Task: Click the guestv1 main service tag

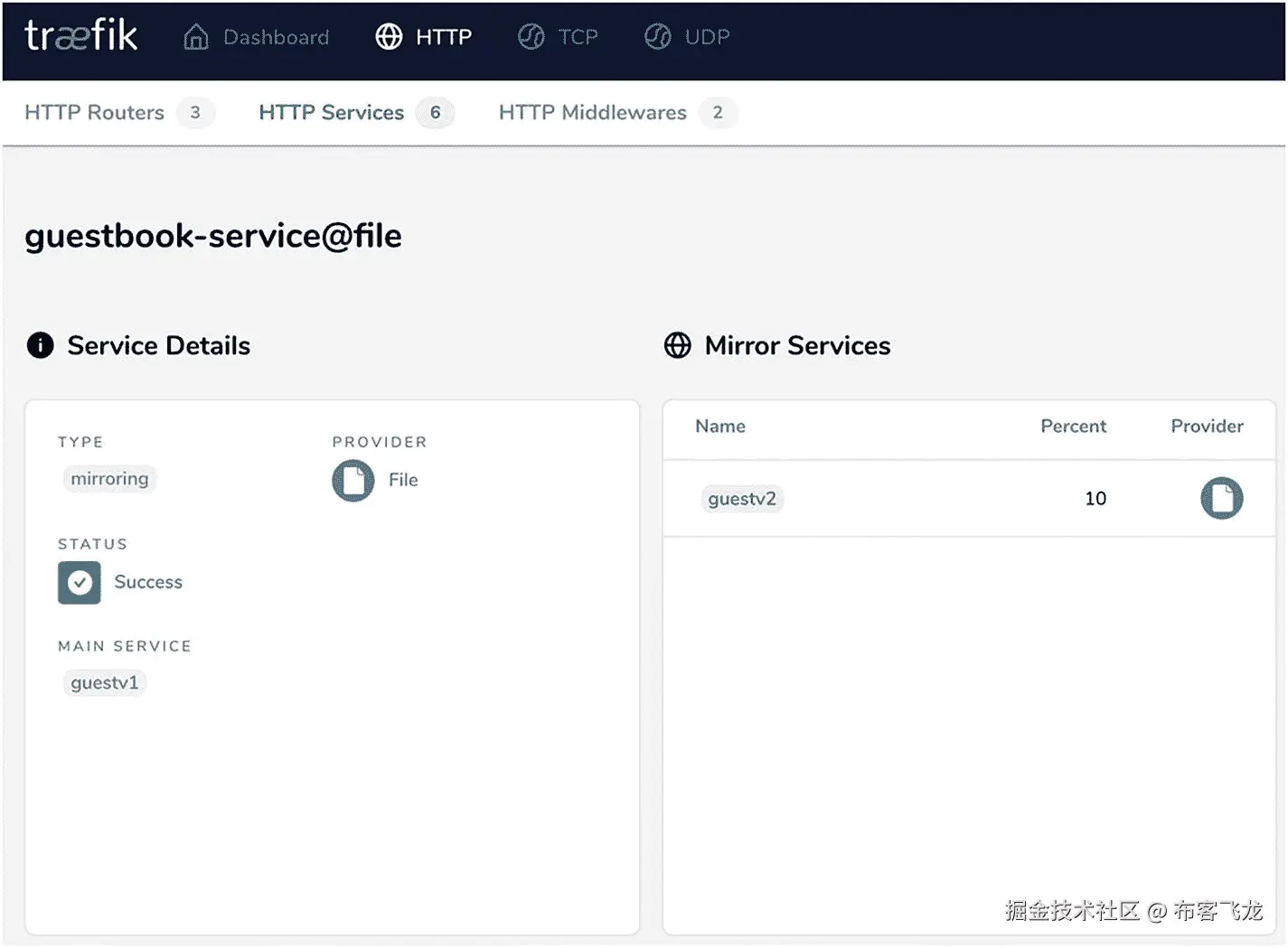Action: 105,682
